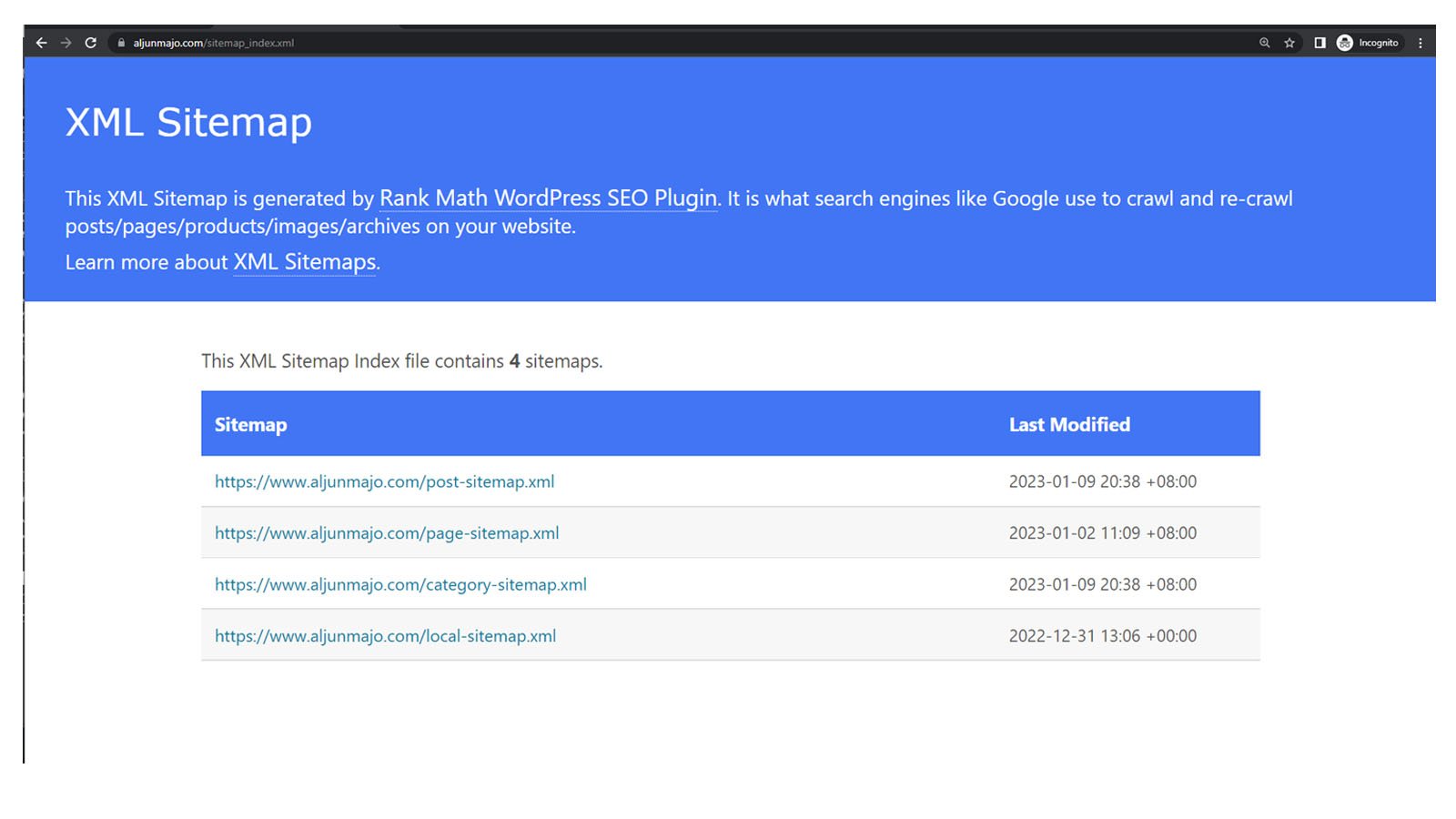Select the XML Sitemap page heading

coord(188,121)
